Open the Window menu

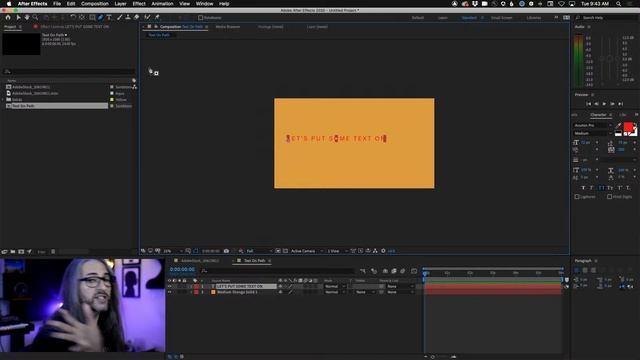click(x=204, y=4)
